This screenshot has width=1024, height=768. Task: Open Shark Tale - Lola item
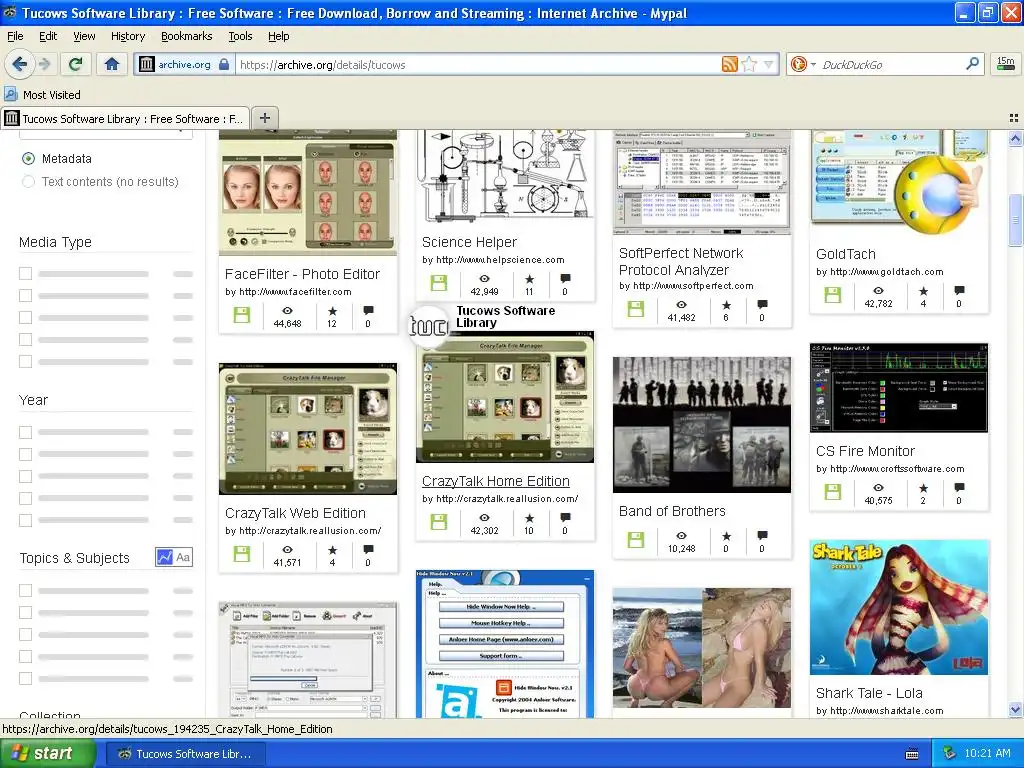[869, 693]
